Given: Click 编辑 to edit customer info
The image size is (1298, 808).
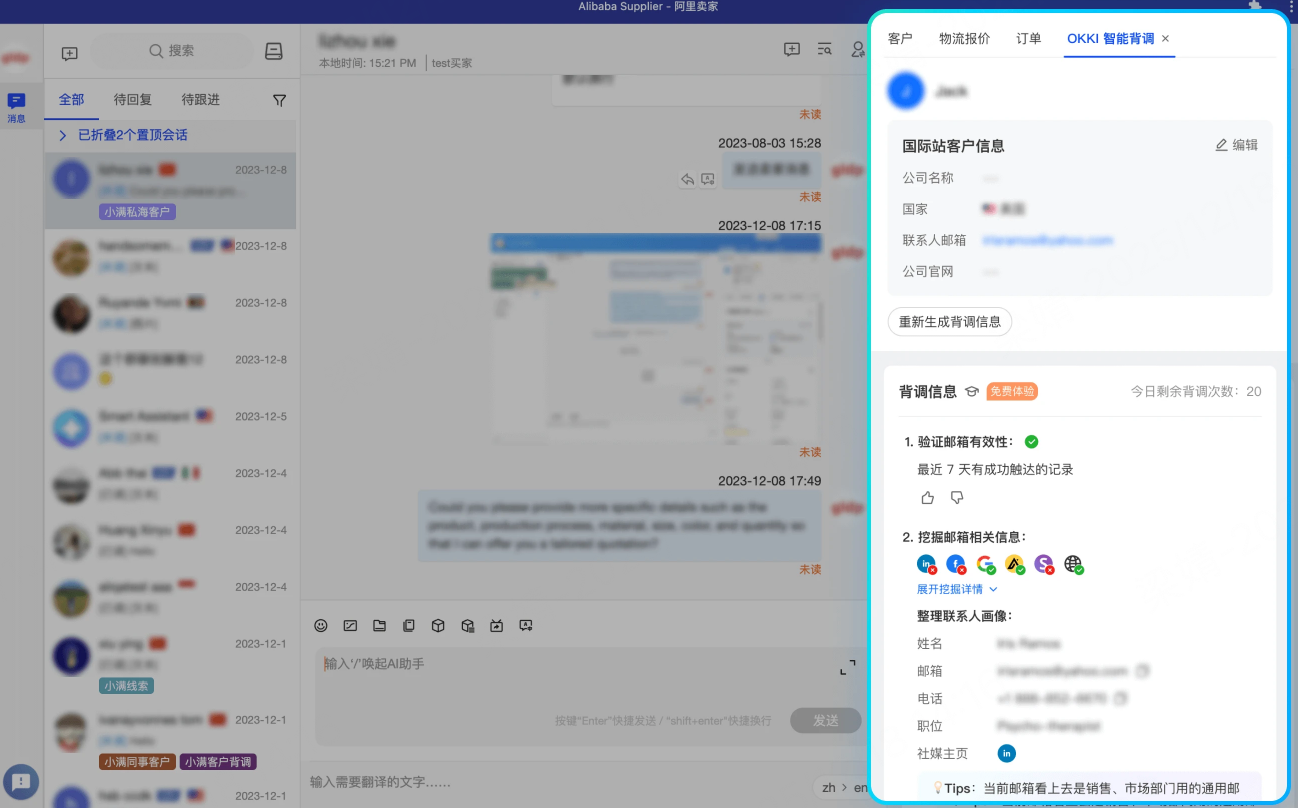Looking at the screenshot, I should 1237,145.
